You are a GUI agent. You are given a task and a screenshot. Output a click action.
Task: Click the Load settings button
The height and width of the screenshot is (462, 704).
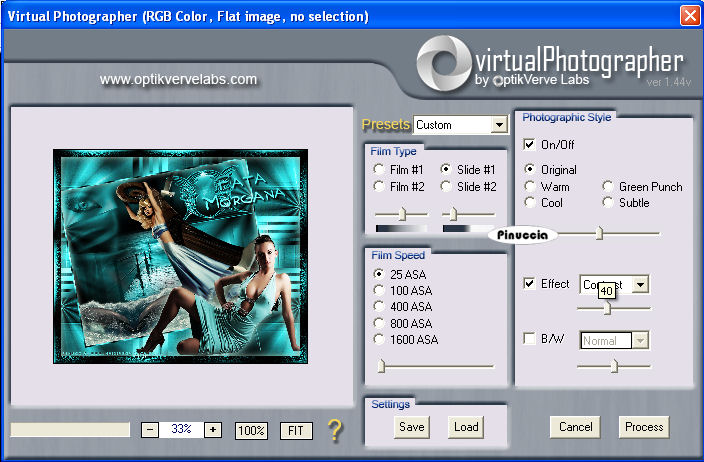[466, 427]
